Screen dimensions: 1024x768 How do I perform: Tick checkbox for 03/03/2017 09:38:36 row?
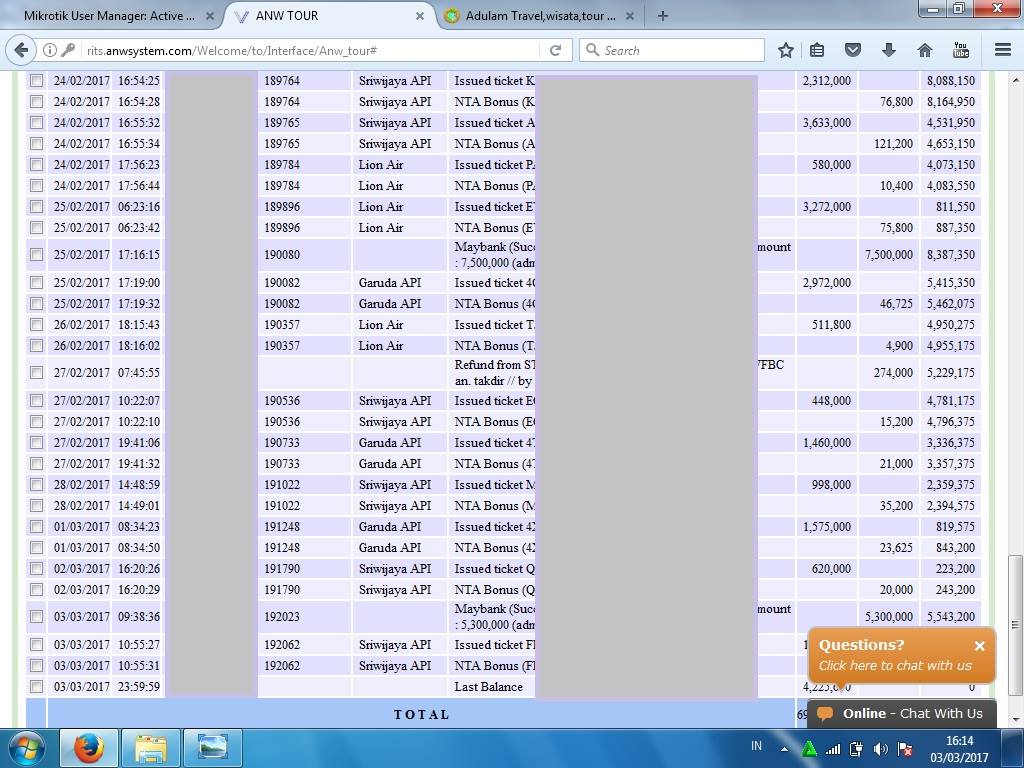click(37, 616)
